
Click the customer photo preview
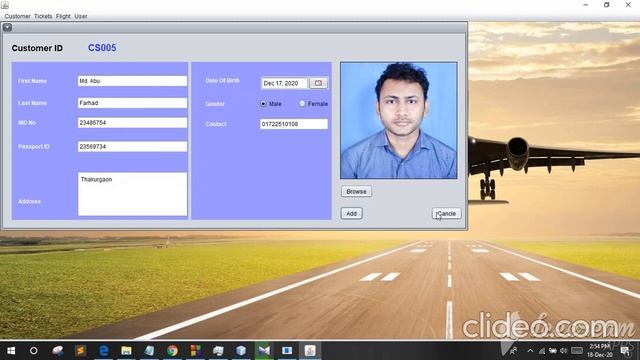coord(399,120)
